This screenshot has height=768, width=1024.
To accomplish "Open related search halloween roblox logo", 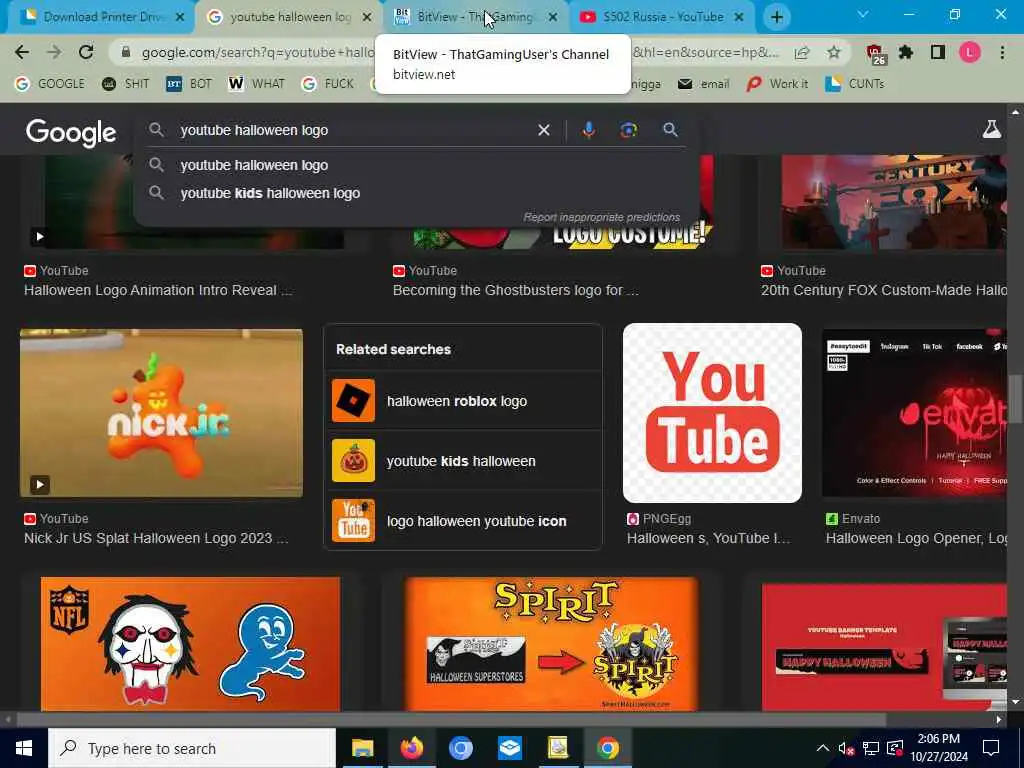I will coord(462,401).
